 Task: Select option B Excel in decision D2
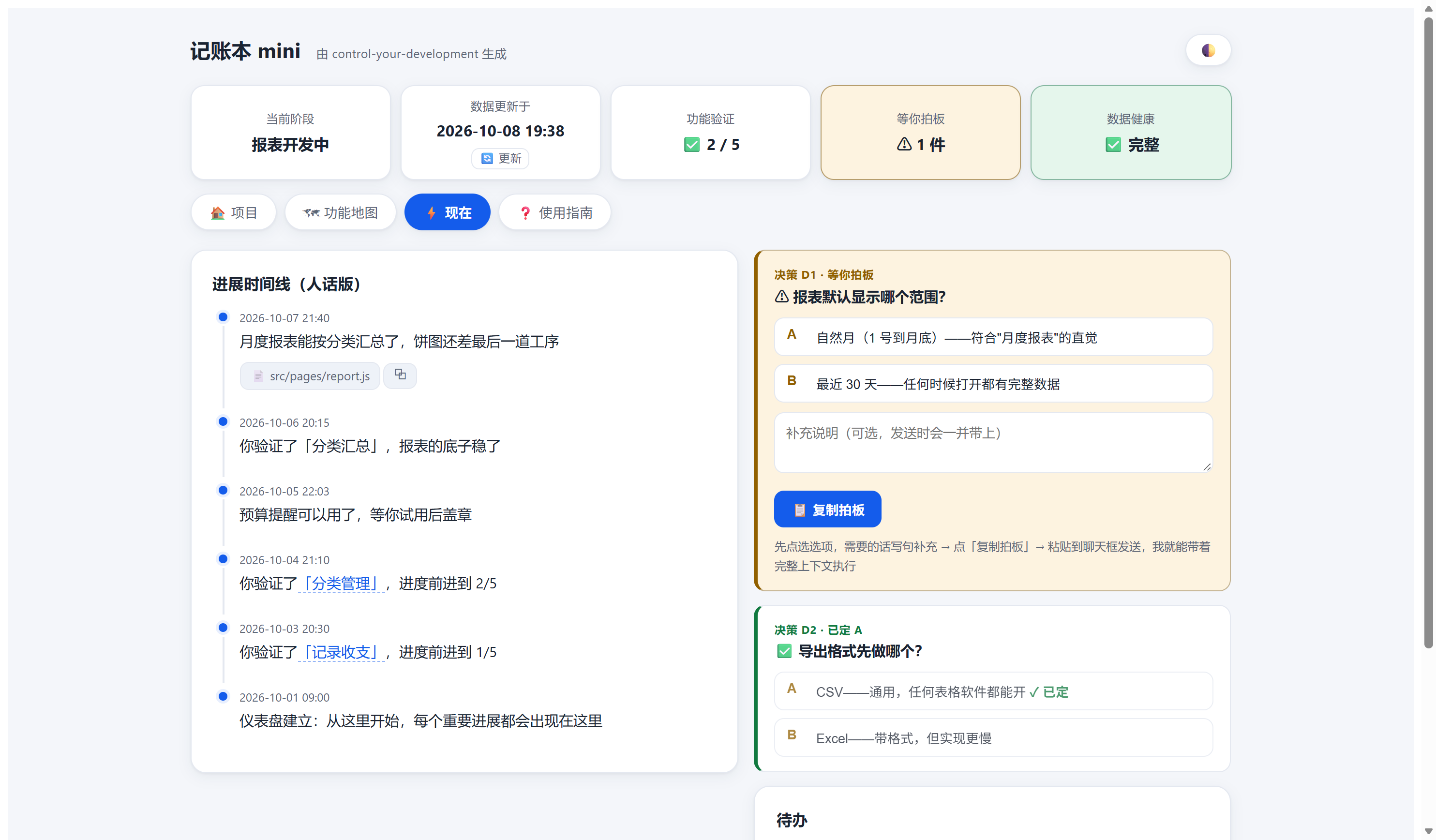pyautogui.click(x=993, y=738)
